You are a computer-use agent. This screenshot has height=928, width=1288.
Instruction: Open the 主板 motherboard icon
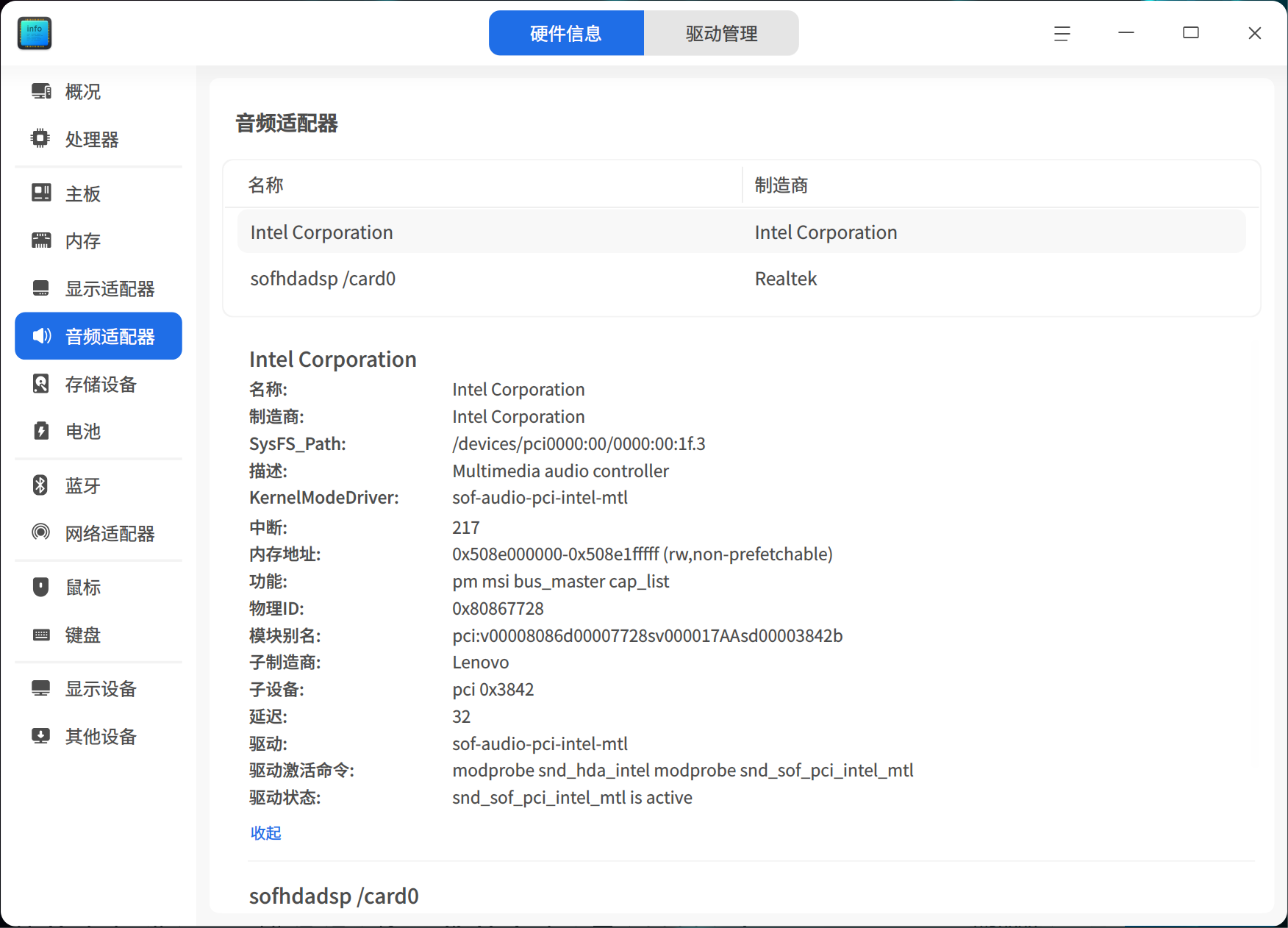click(41, 193)
